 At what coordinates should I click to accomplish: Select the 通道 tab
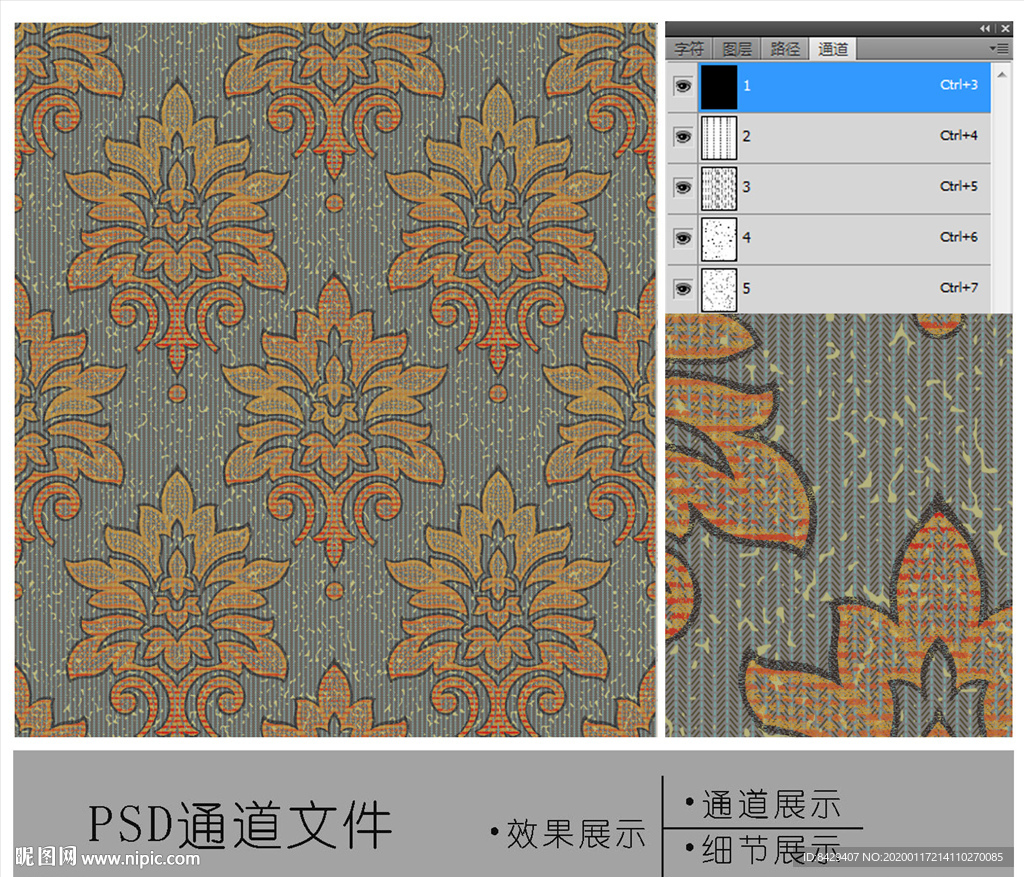(833, 49)
